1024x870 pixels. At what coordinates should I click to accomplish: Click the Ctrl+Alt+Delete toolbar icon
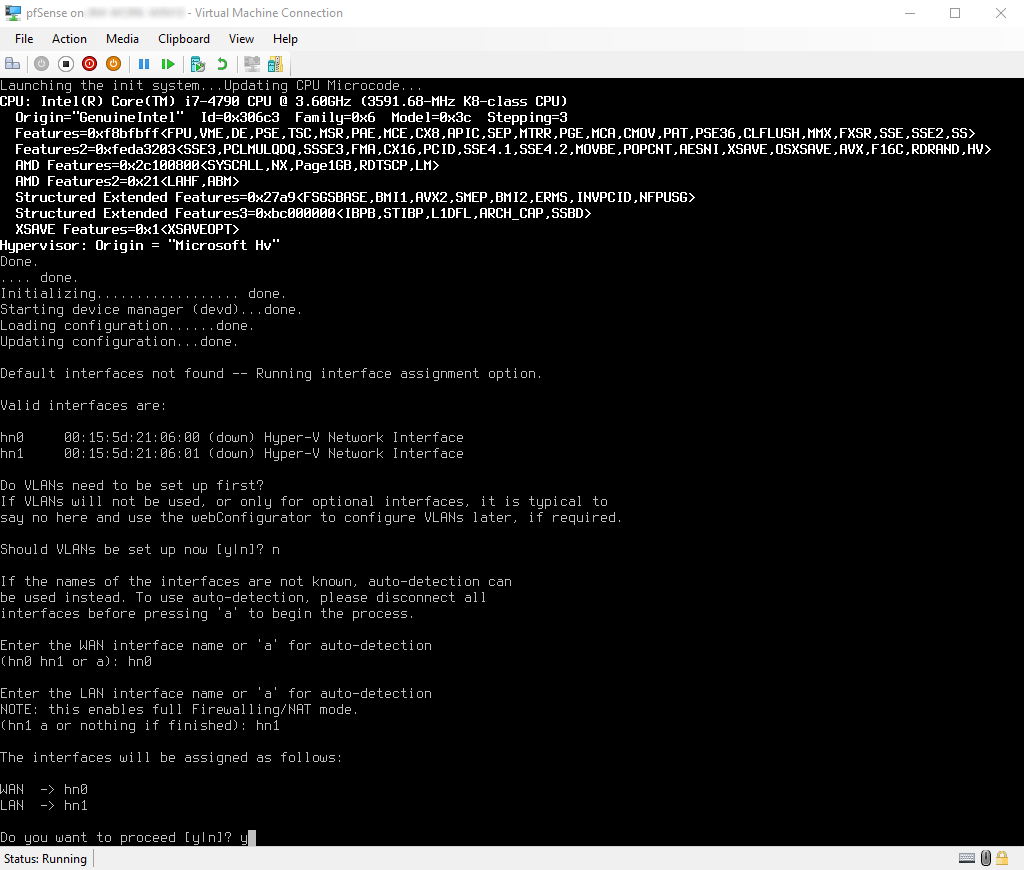[x=13, y=64]
